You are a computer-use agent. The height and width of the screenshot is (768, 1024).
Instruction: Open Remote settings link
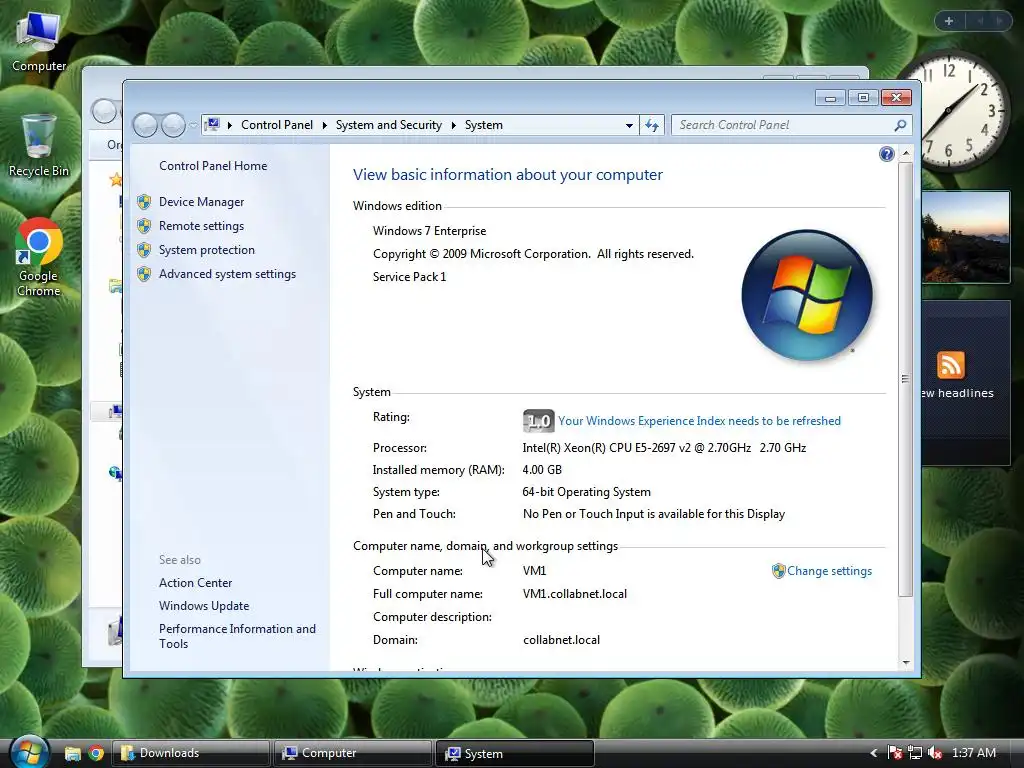(201, 226)
